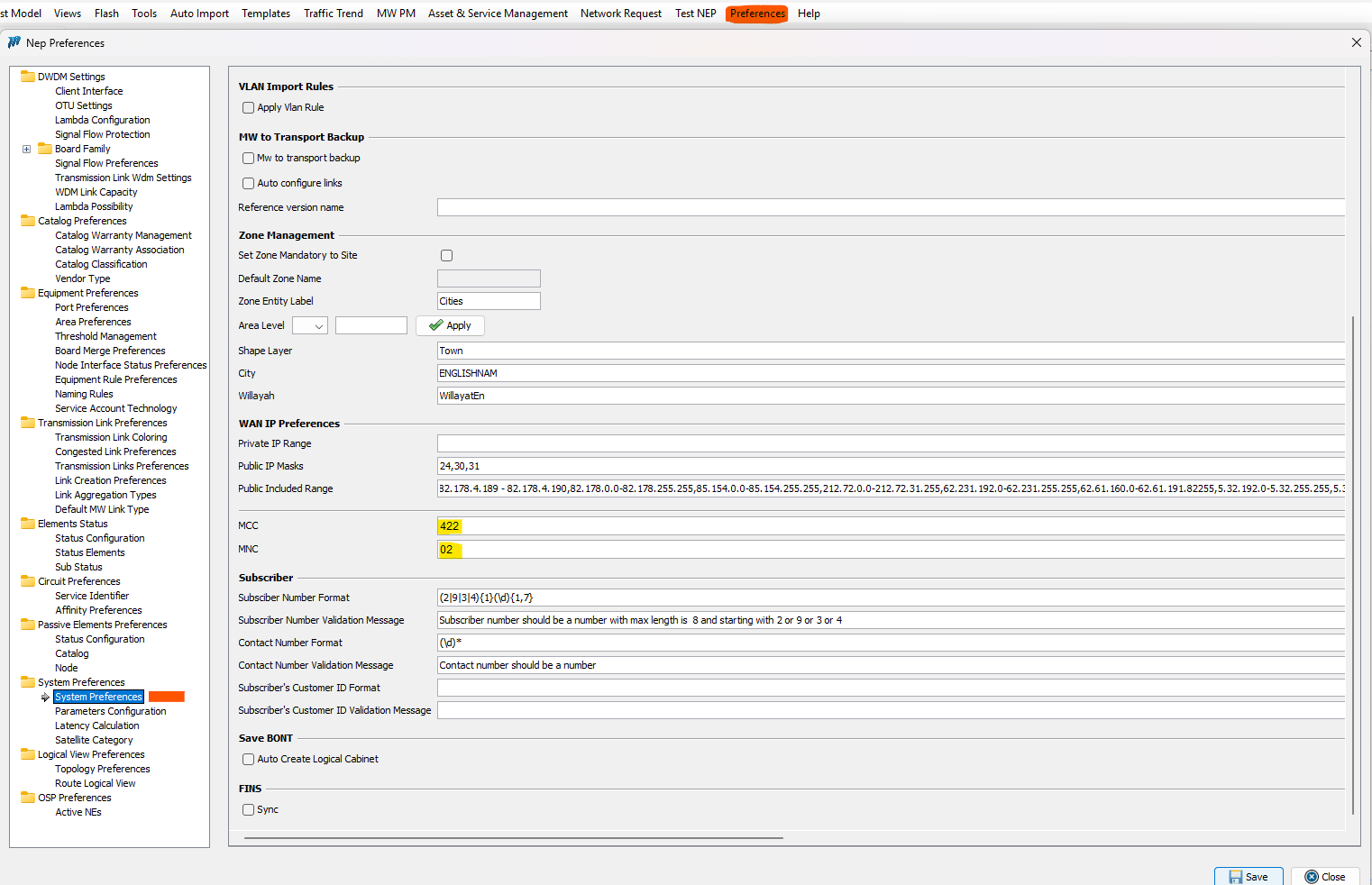Click the horizontal scrollbar at panel bottom
The width and height of the screenshot is (1372, 885).
513,838
